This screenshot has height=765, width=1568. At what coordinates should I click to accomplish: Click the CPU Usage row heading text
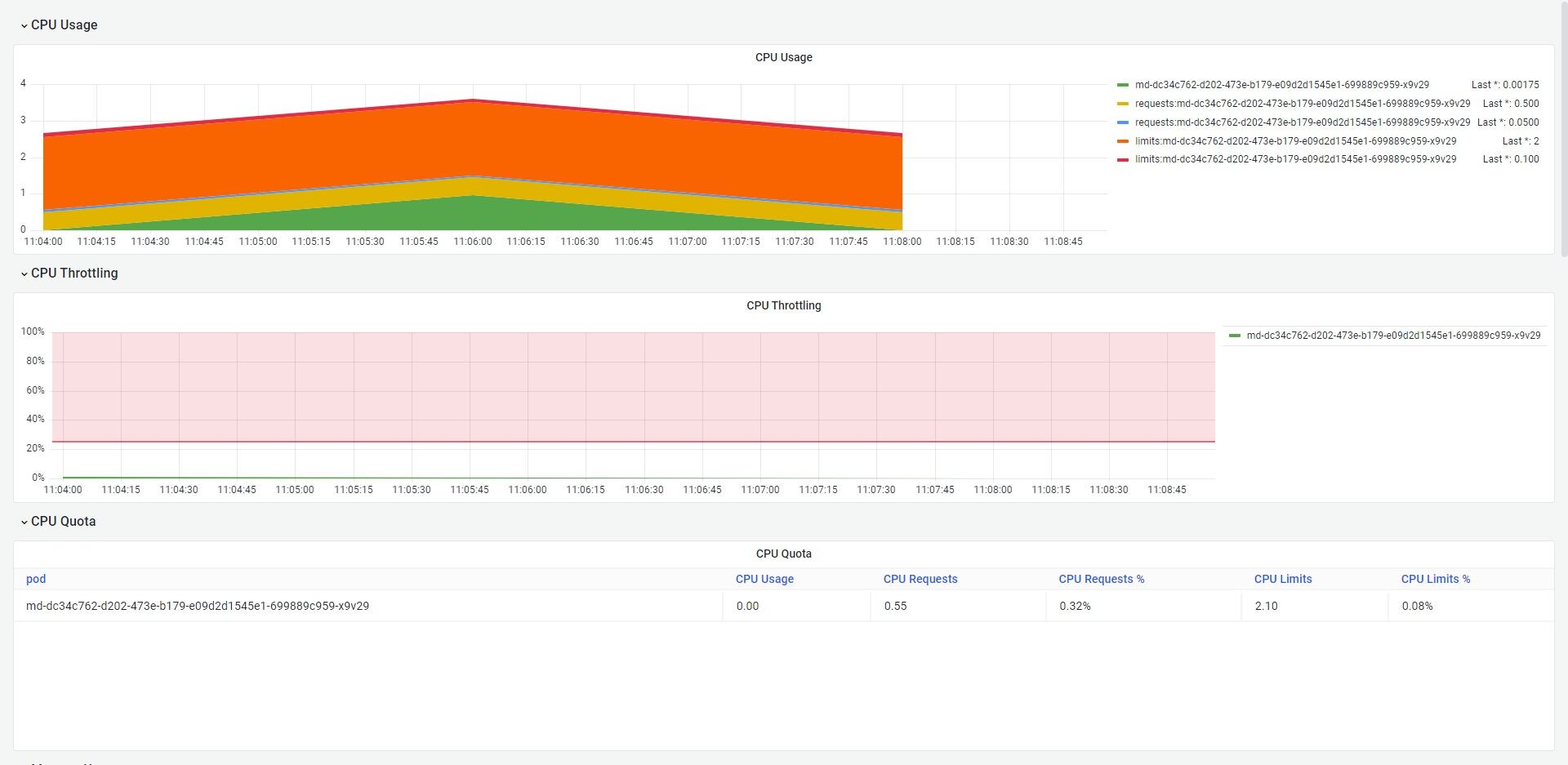(64, 25)
